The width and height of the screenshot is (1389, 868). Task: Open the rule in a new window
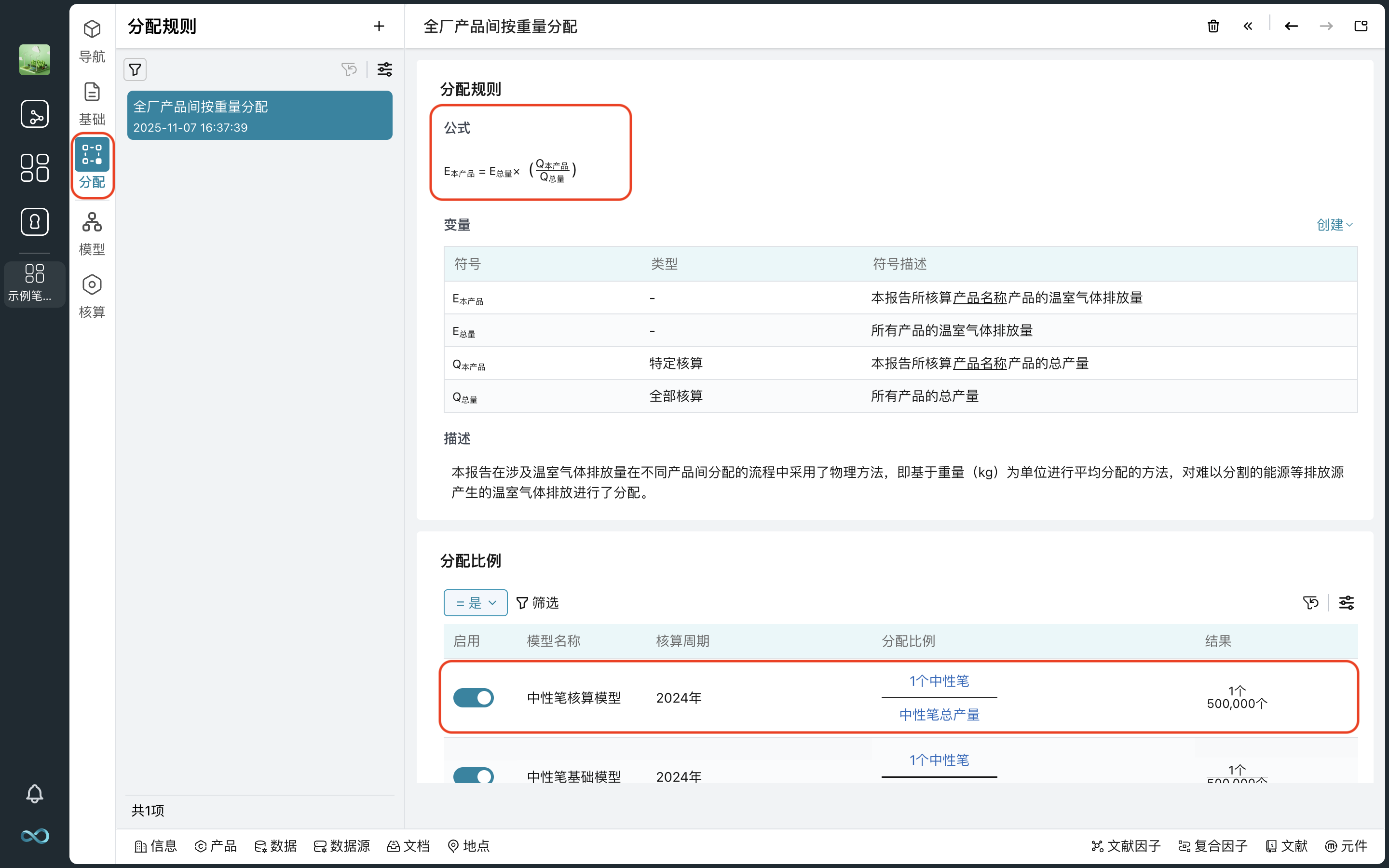coord(1361,26)
